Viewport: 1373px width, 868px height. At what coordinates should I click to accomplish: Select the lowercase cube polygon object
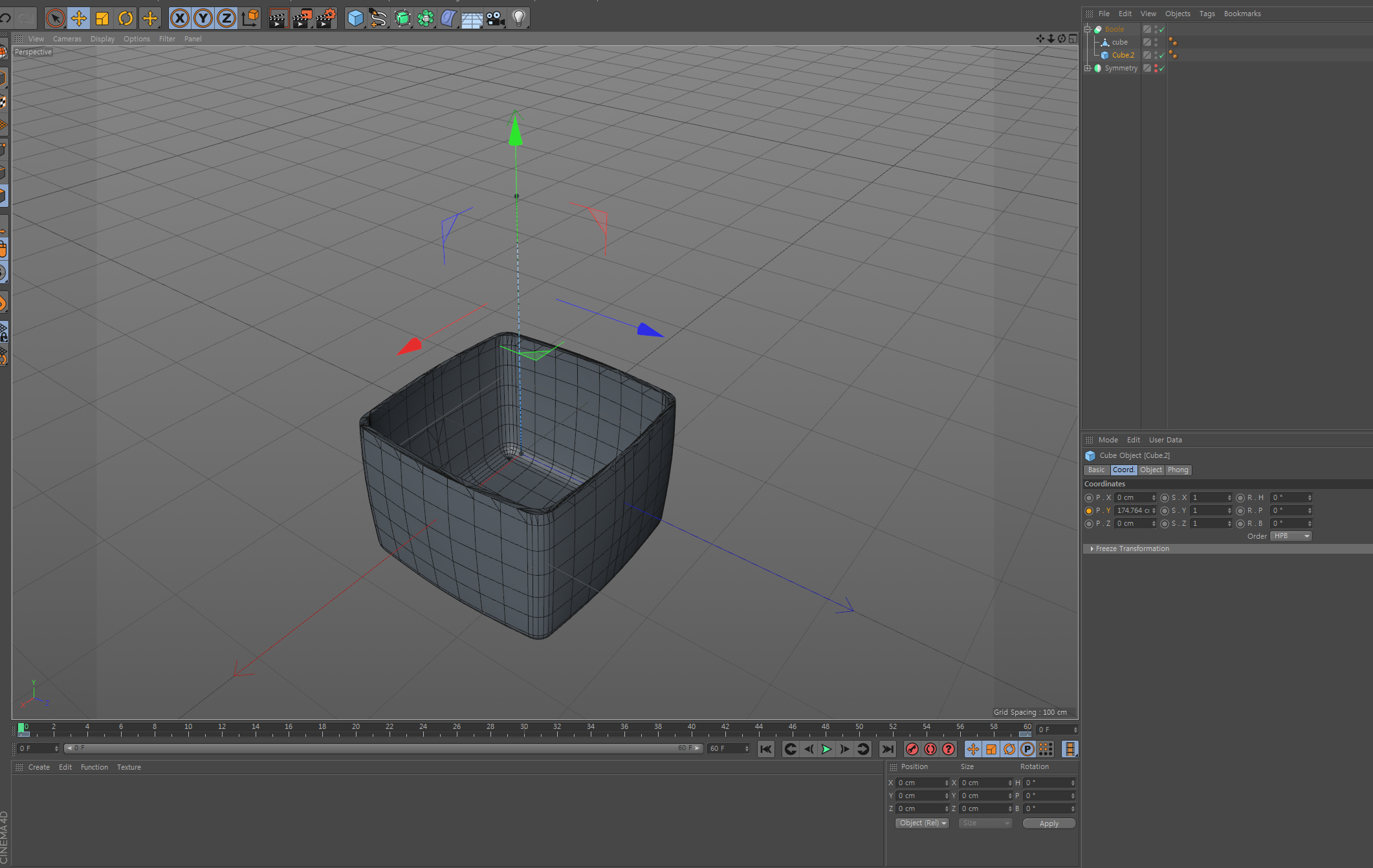1119,42
